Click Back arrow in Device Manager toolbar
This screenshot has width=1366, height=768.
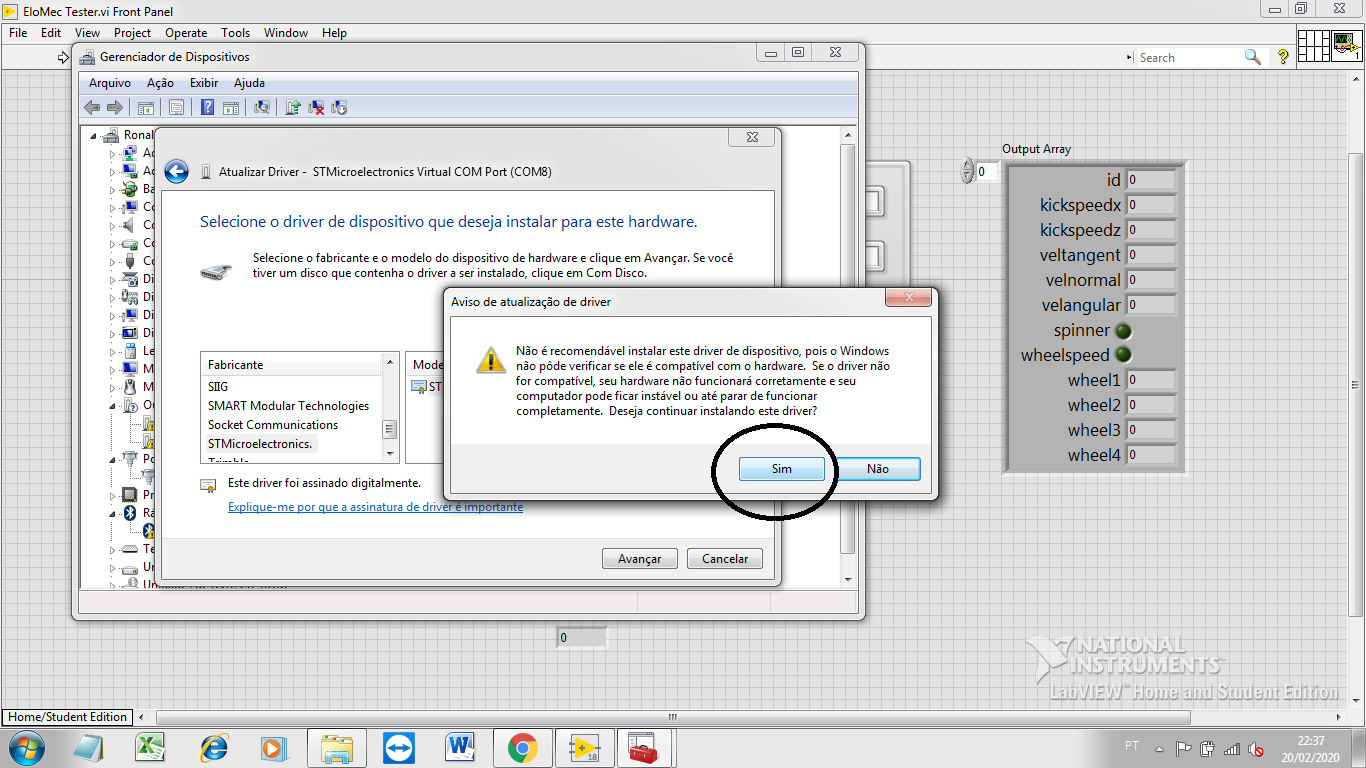pos(92,108)
